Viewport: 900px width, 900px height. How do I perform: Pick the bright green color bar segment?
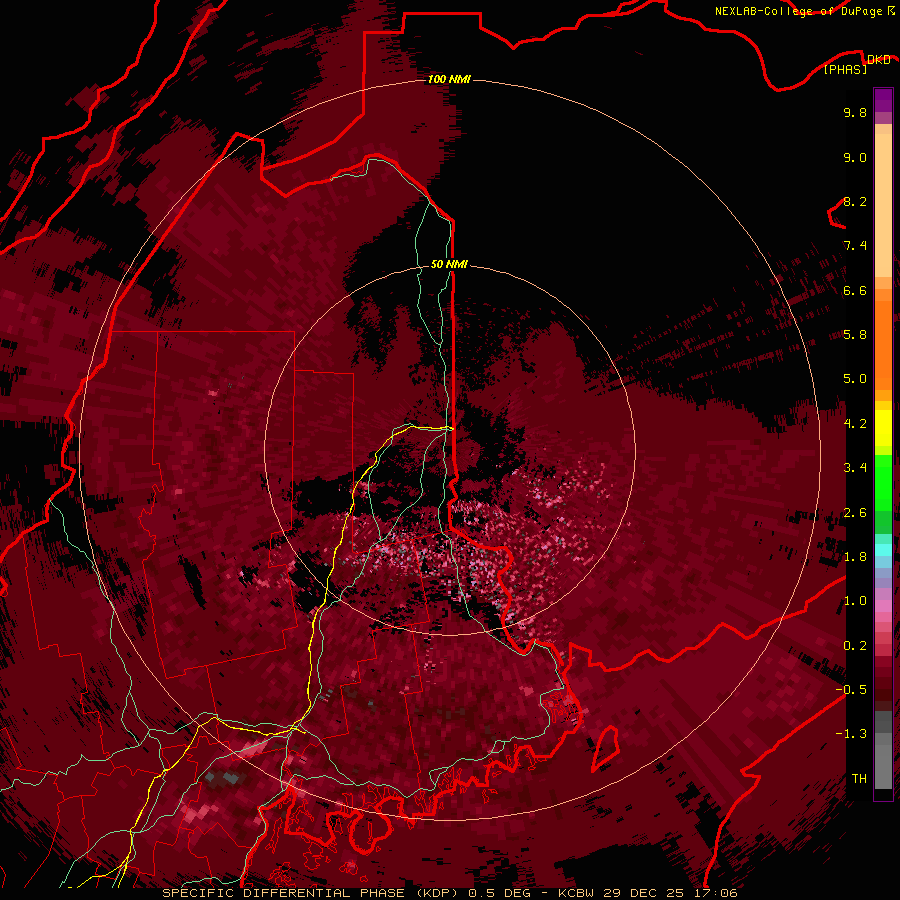883,482
